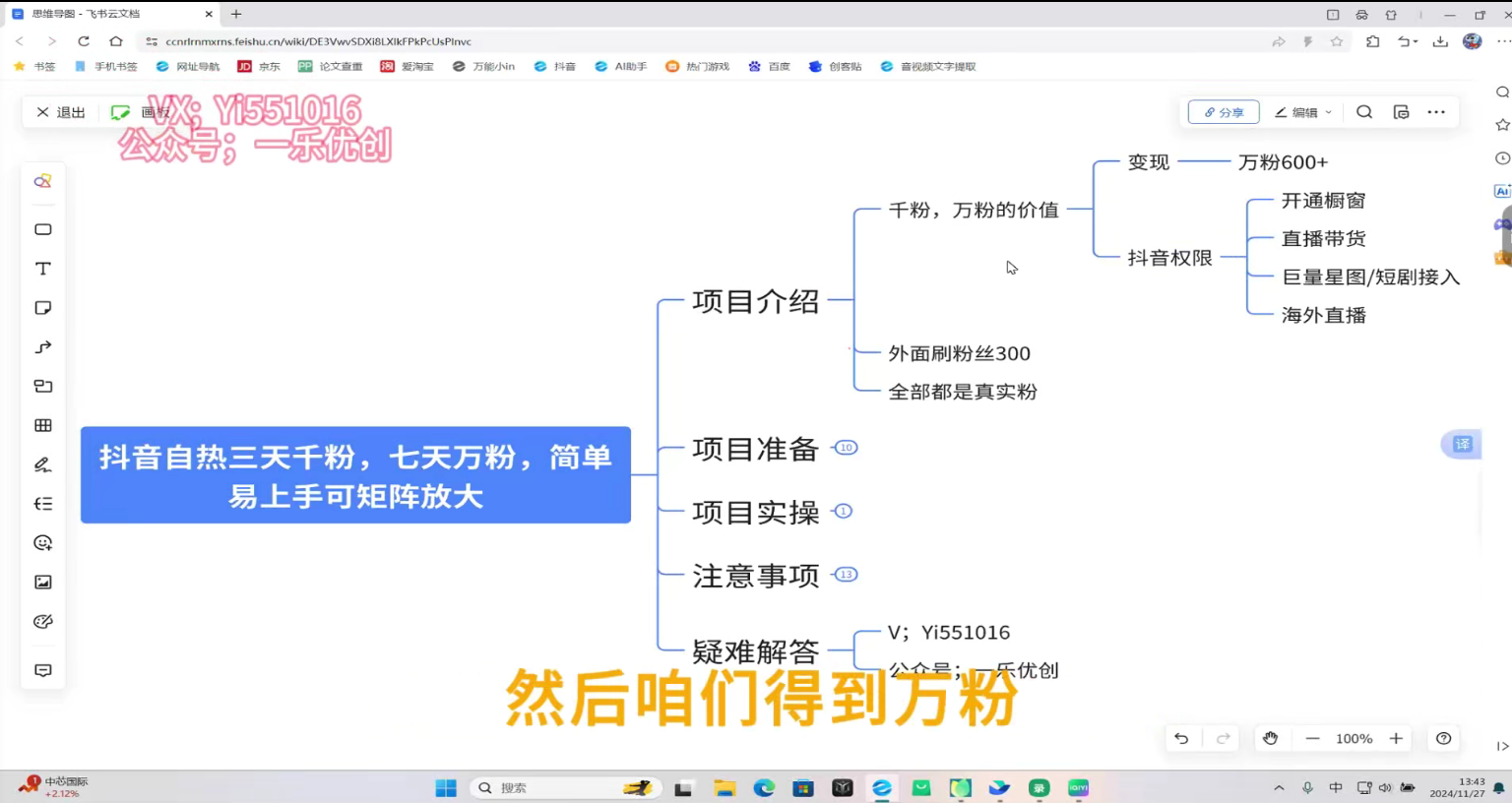1512x803 pixels.
Task: Click the browser refresh button
Action: pos(84,41)
